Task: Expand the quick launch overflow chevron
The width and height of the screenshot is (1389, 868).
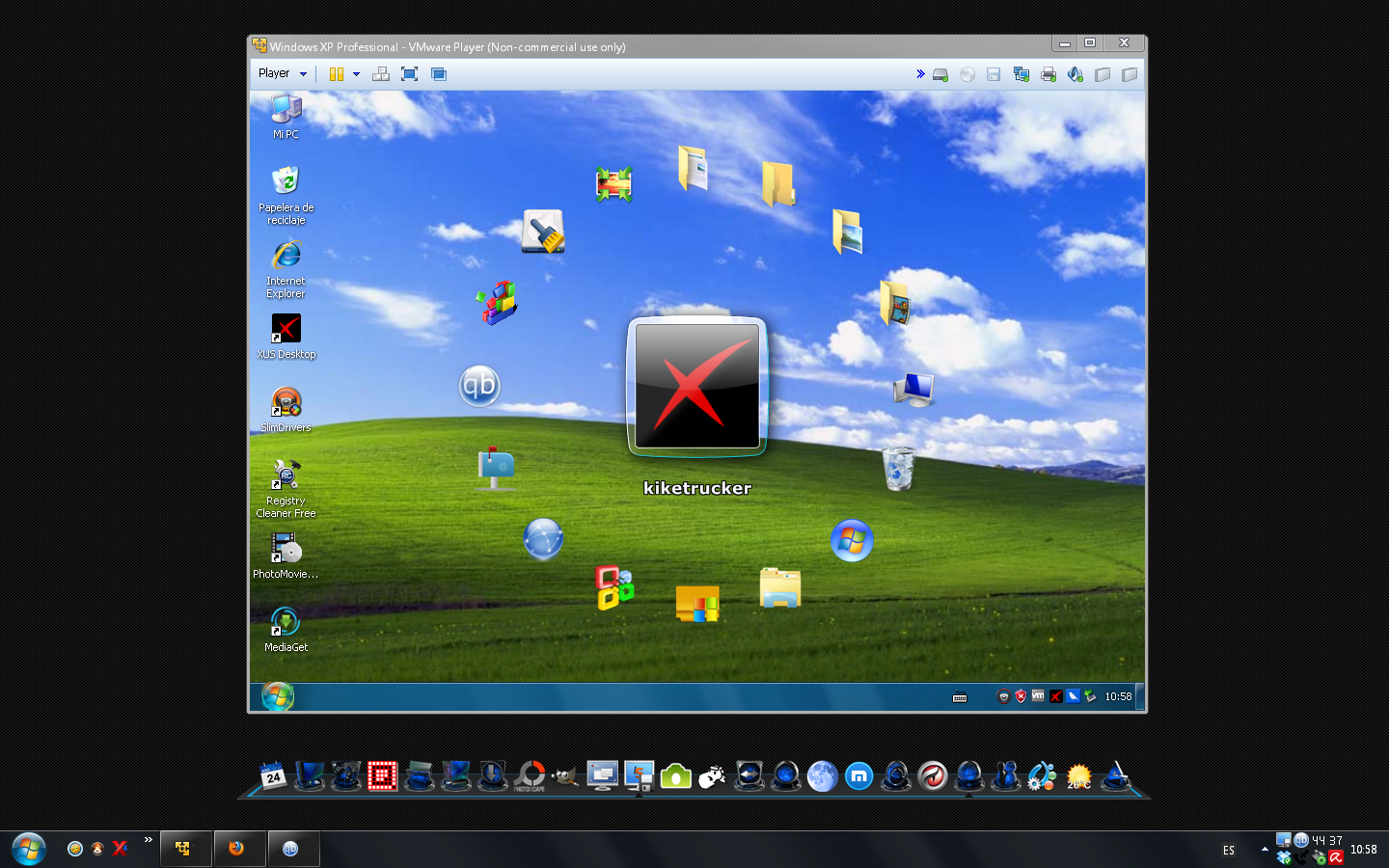Action: (148, 840)
